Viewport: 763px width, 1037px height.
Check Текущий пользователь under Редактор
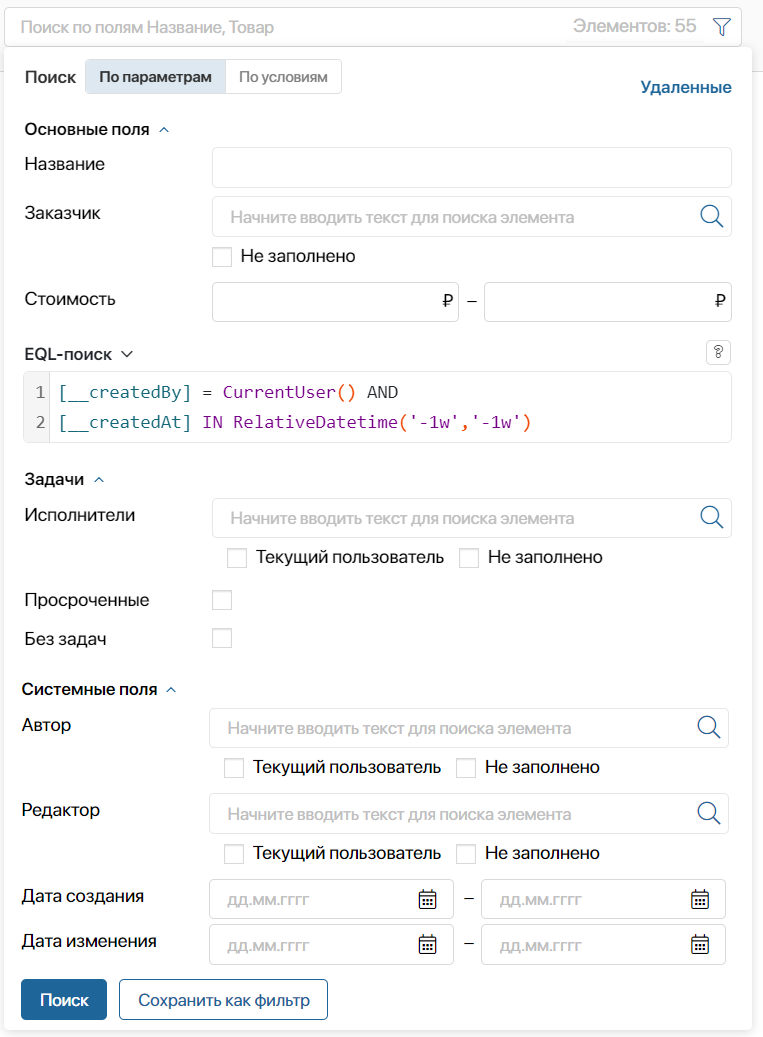[x=234, y=854]
